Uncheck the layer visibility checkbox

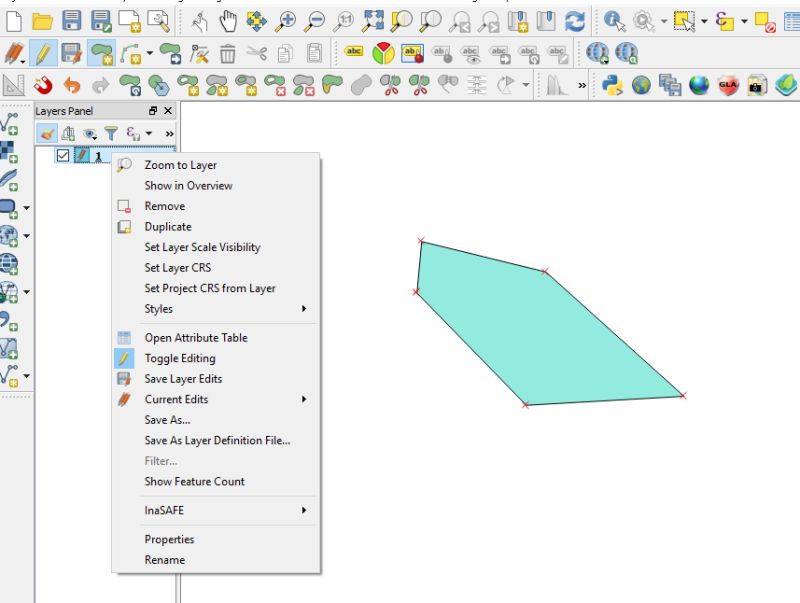click(x=63, y=153)
